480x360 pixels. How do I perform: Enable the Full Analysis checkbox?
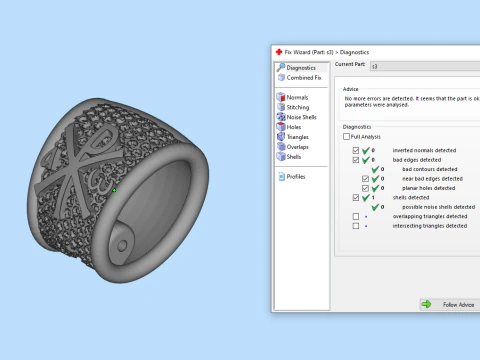(x=346, y=136)
